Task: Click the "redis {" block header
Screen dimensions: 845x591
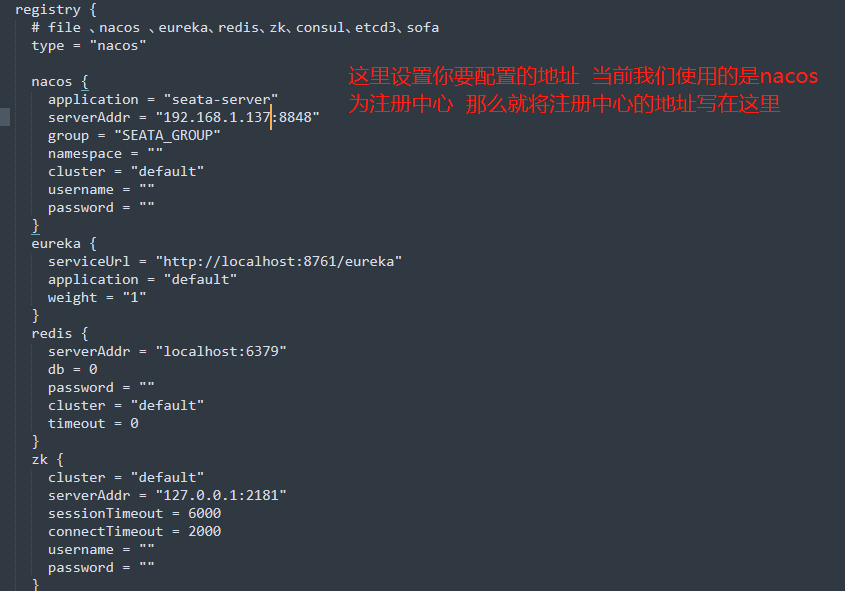Action: pyautogui.click(x=60, y=333)
